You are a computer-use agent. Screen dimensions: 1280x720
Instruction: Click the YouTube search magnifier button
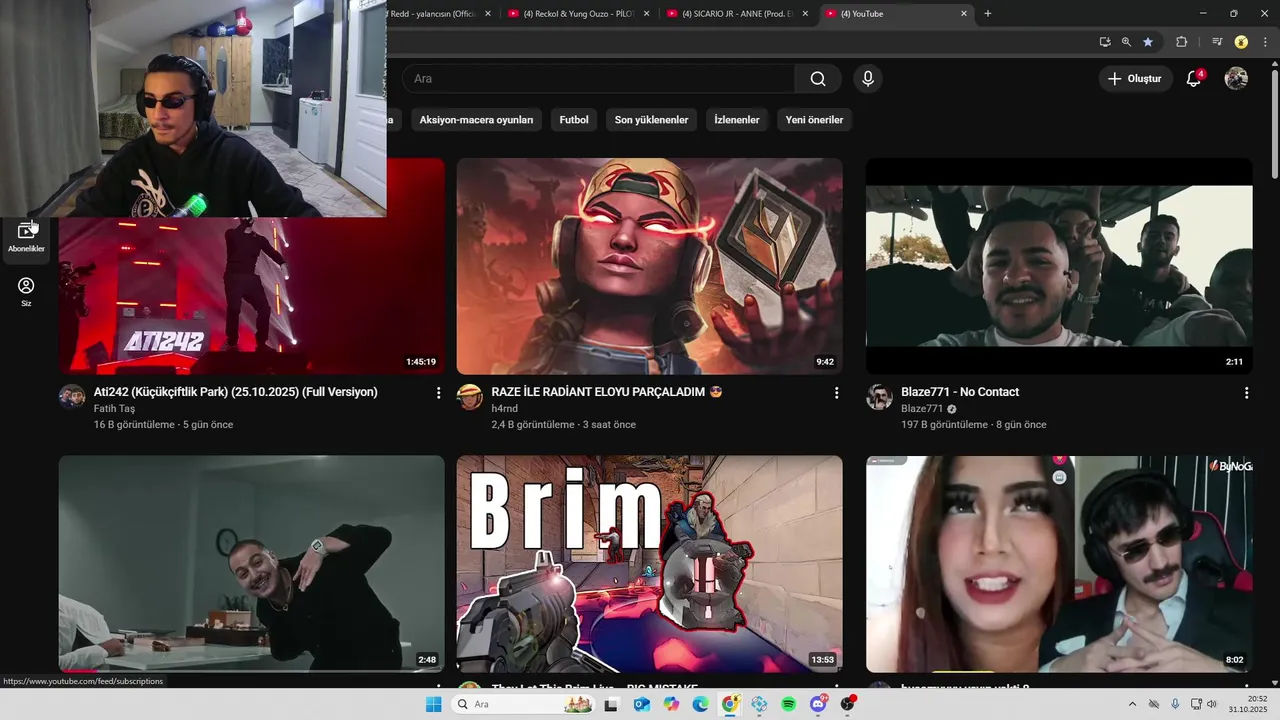[x=818, y=79]
